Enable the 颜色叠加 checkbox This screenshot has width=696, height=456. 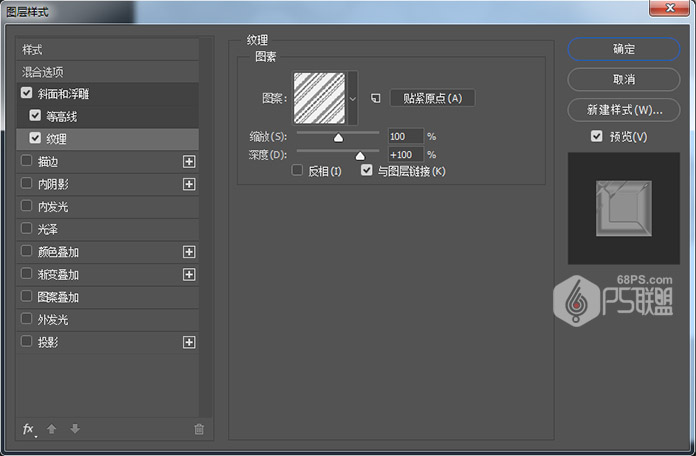coord(26,251)
